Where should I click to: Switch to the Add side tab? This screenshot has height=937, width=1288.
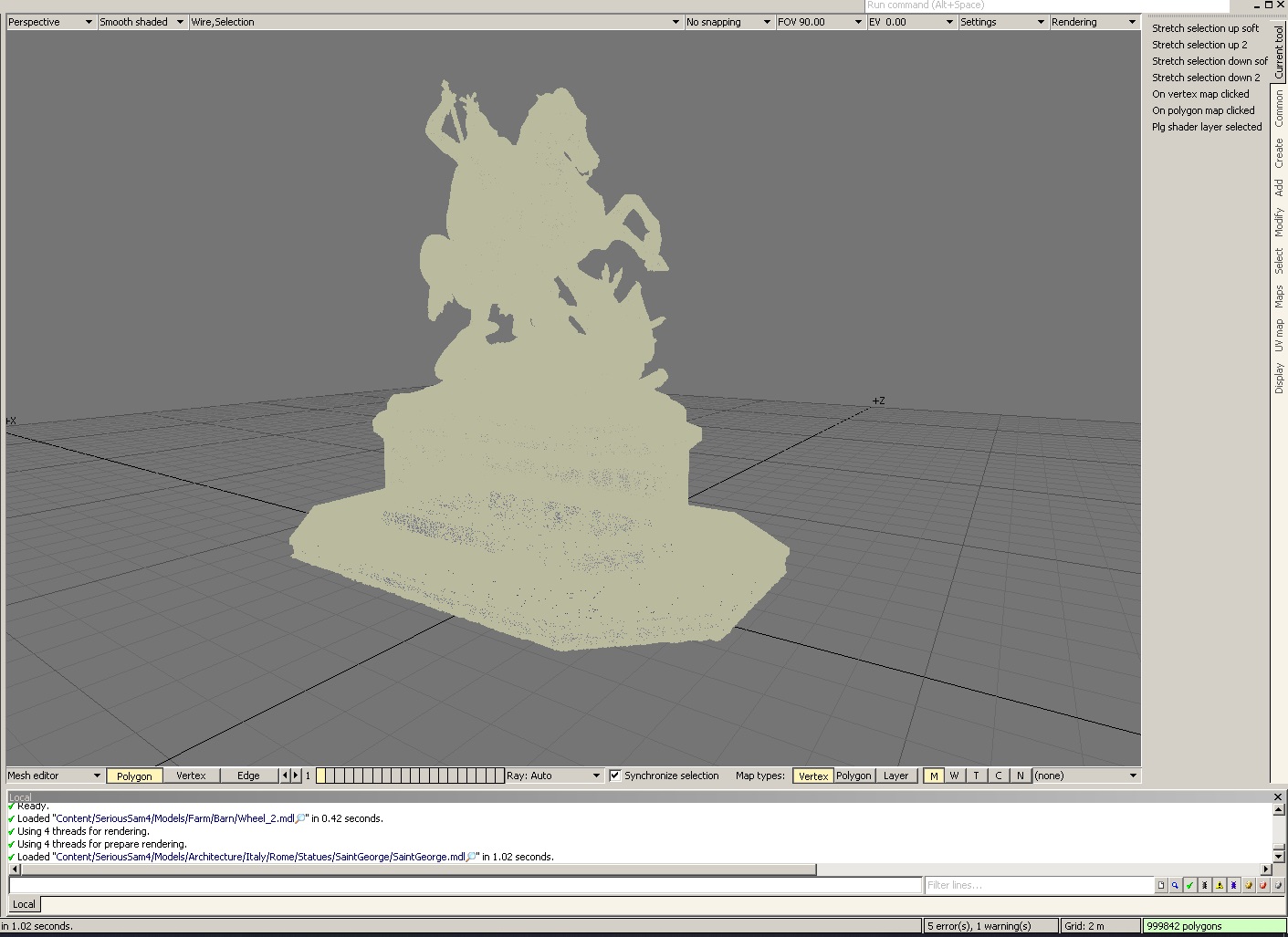1279,187
